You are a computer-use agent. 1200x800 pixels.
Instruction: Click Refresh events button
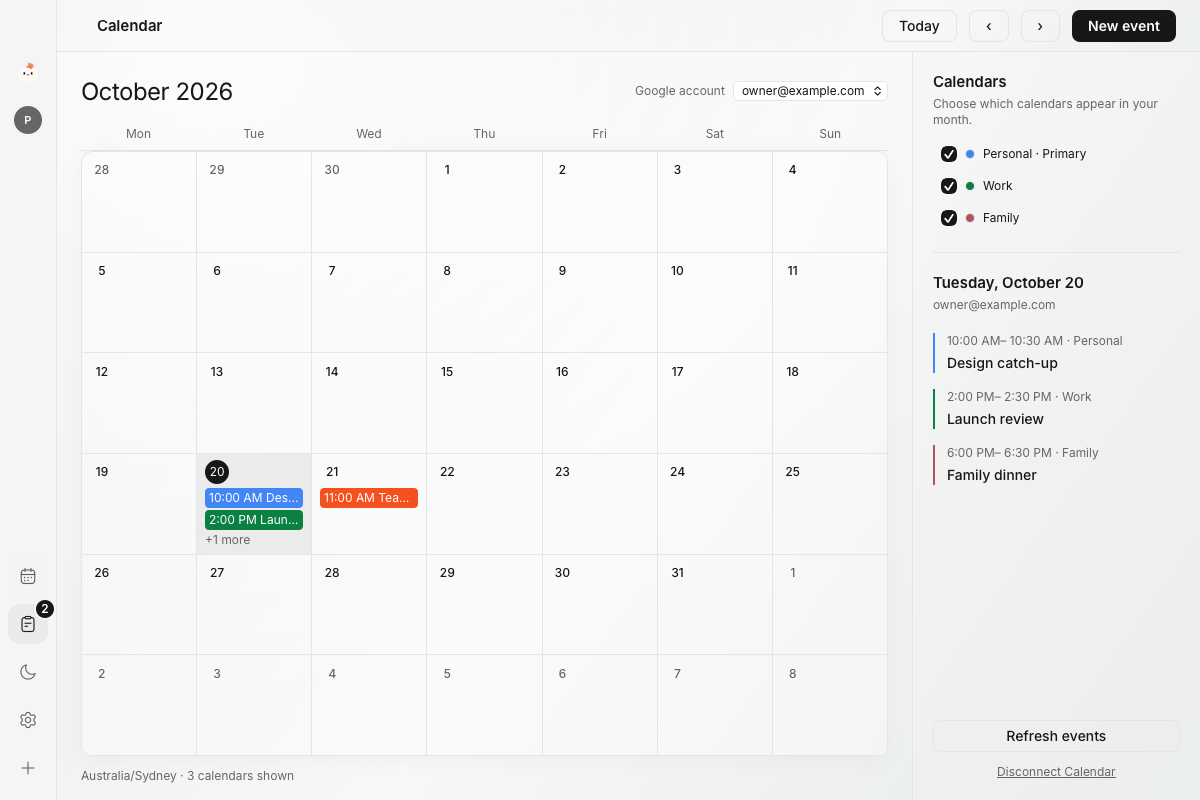[1056, 736]
